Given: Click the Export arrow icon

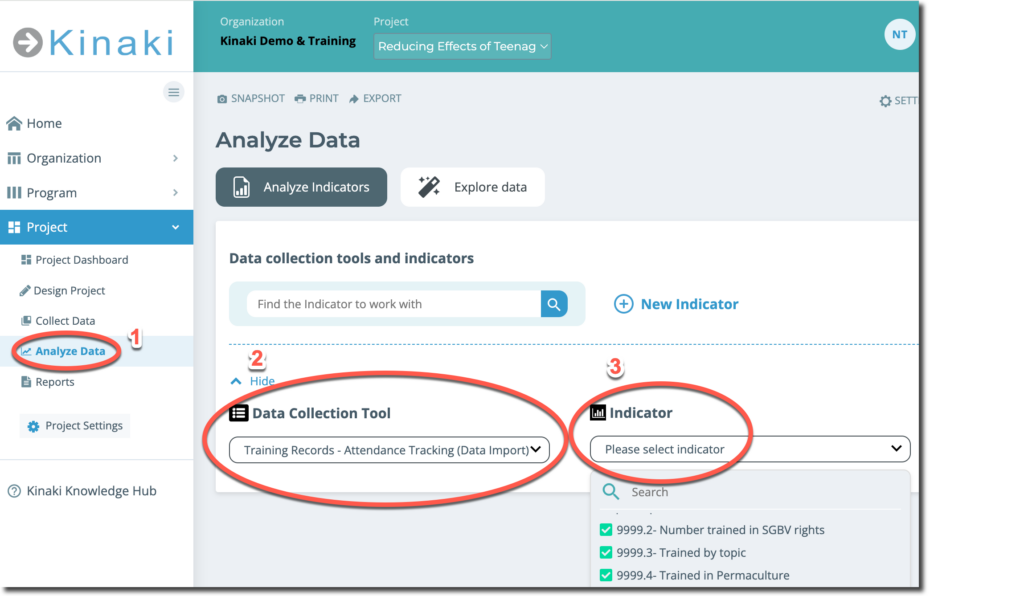Looking at the screenshot, I should point(354,99).
